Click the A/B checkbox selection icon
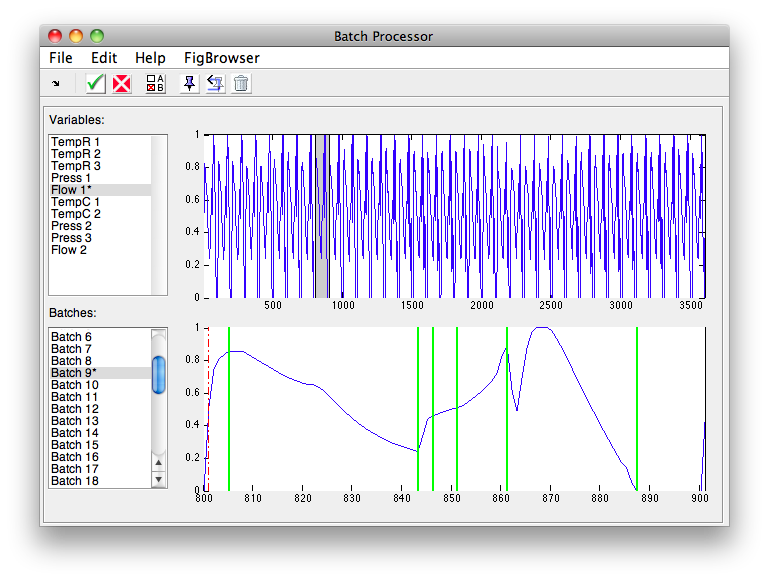This screenshot has height=581, width=769. pyautogui.click(x=155, y=84)
